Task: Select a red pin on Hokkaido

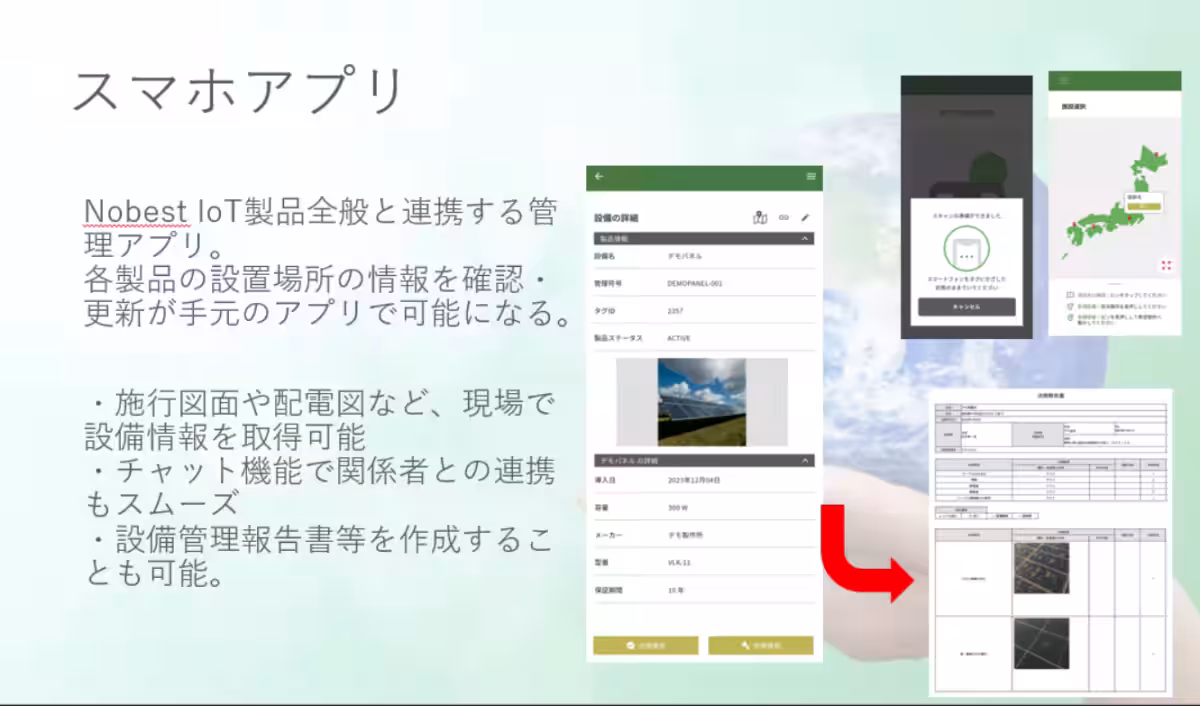Action: (x=1158, y=153)
